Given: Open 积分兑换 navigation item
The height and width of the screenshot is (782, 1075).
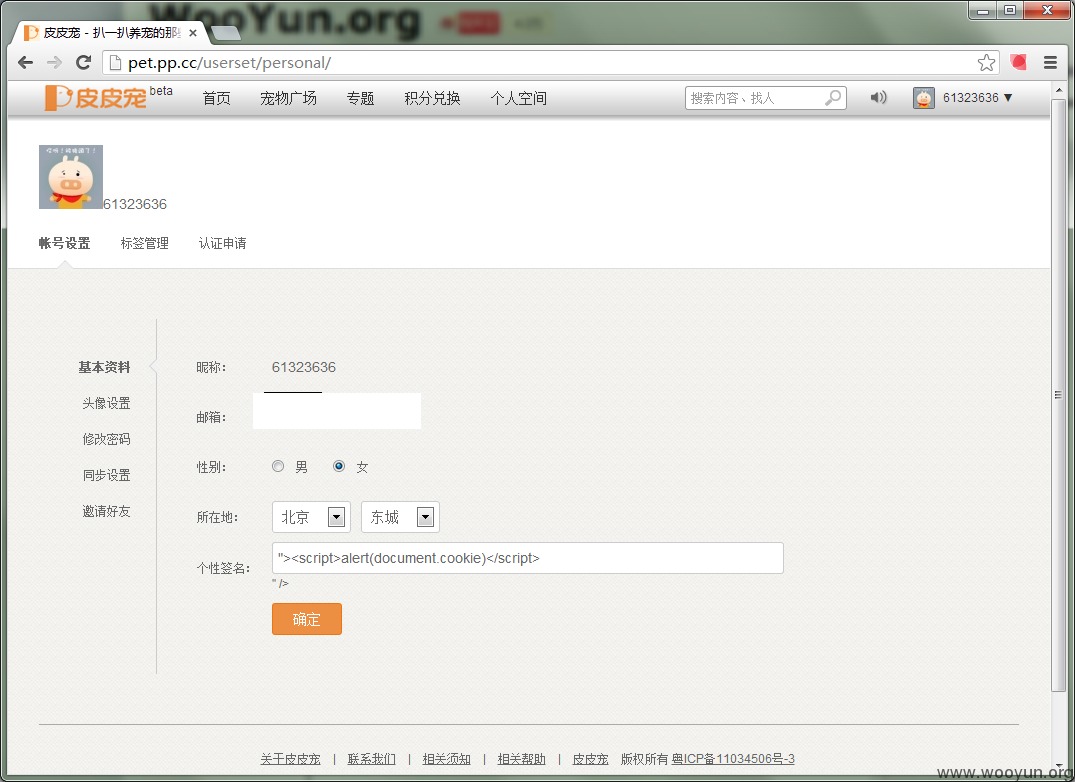Looking at the screenshot, I should (x=432, y=98).
